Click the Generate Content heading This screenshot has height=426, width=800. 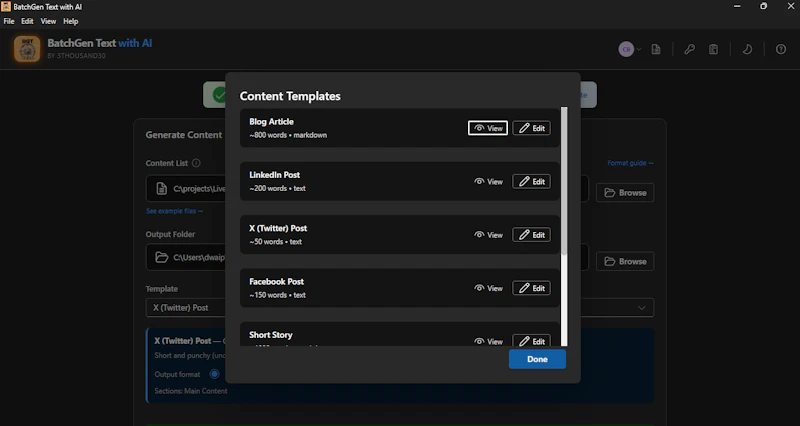(x=184, y=135)
